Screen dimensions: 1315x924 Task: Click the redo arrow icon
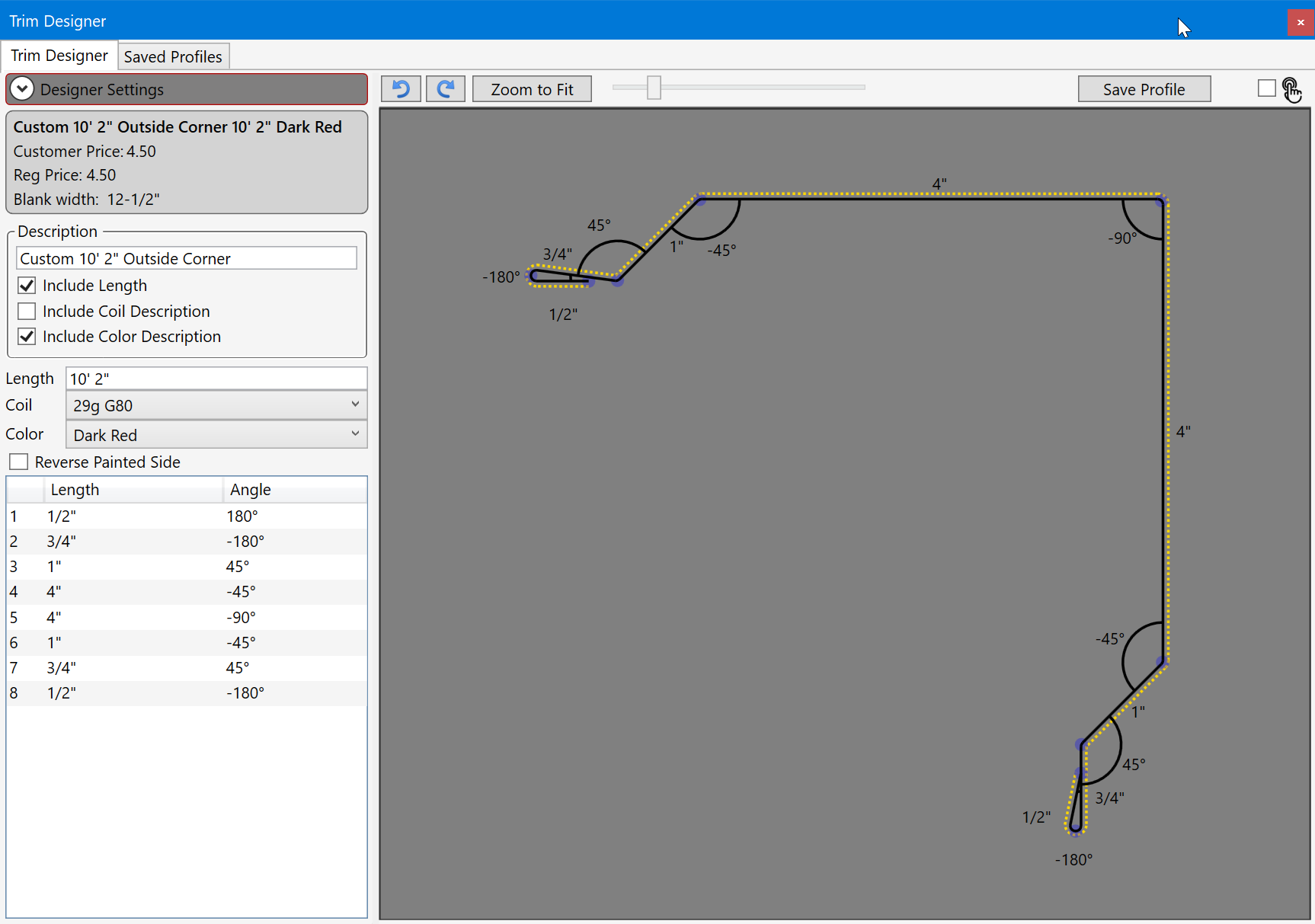[x=446, y=89]
